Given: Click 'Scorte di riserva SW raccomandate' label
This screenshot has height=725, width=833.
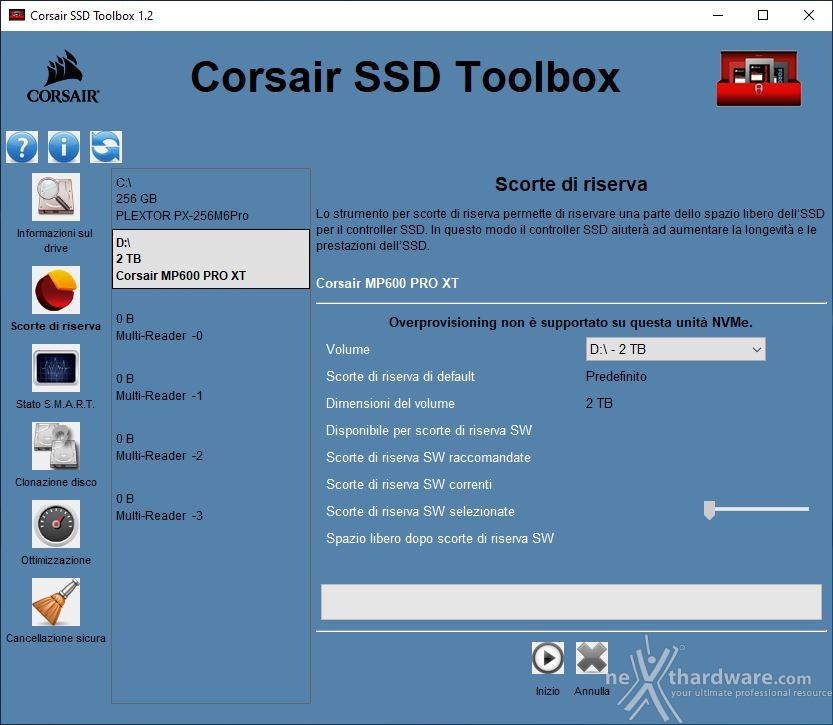Looking at the screenshot, I should [428, 458].
